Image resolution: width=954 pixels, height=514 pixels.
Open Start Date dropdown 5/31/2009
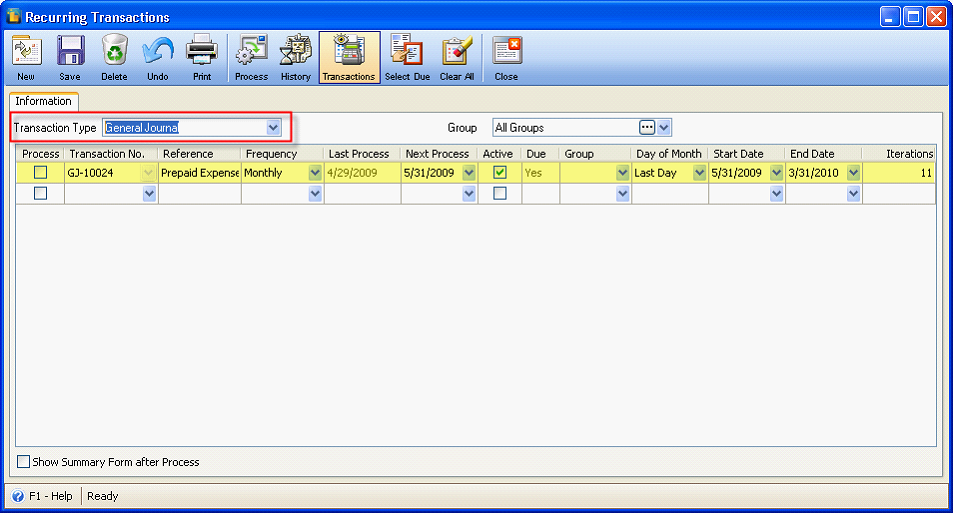coord(776,173)
